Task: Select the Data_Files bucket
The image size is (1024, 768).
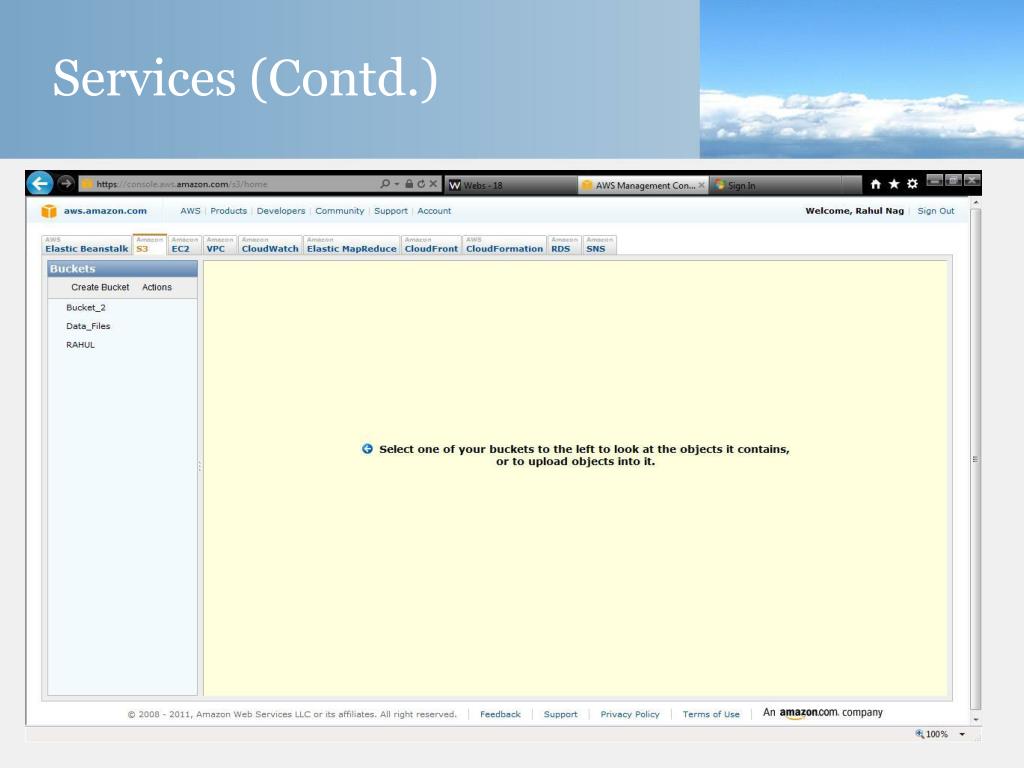Action: (88, 326)
